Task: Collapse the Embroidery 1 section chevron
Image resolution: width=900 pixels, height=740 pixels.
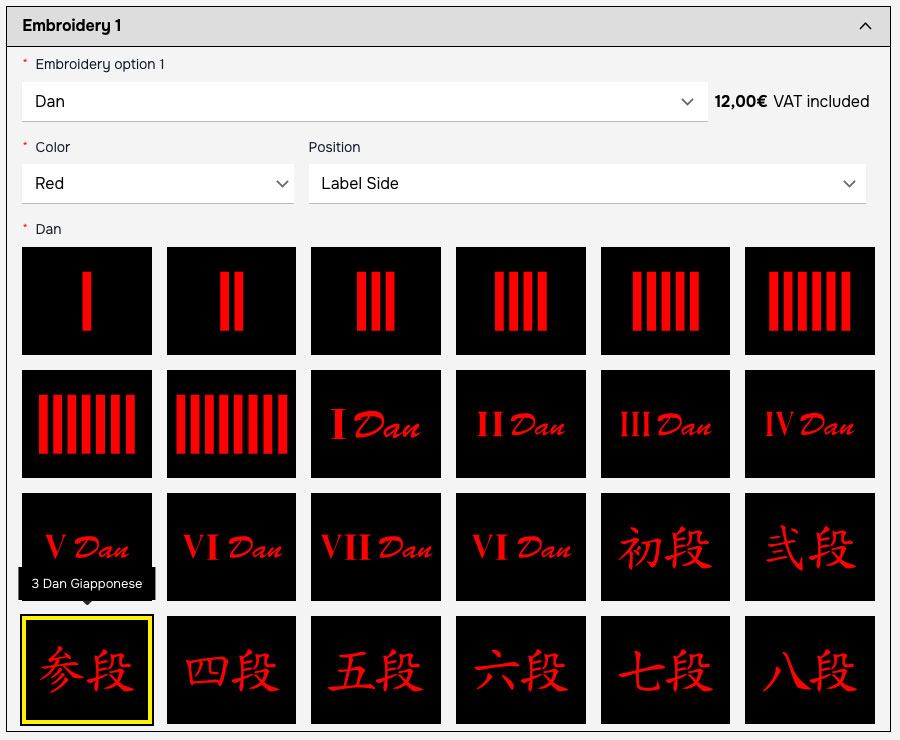Action: pyautogui.click(x=865, y=26)
